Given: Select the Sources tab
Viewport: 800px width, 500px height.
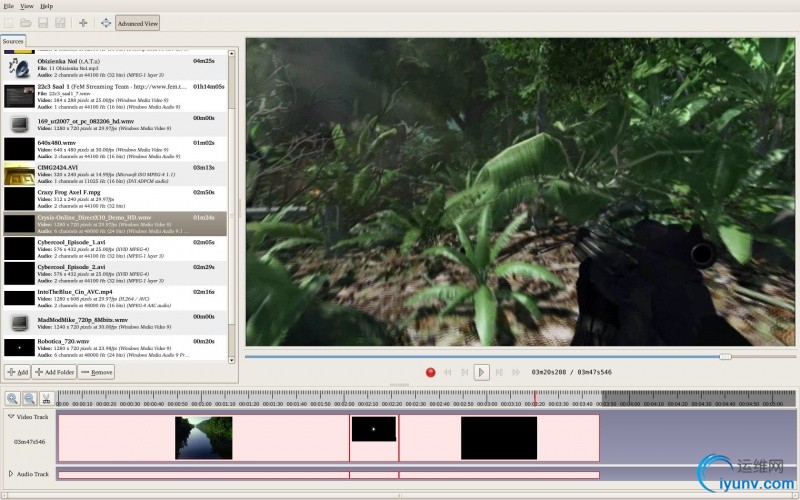Looking at the screenshot, I should (x=13, y=41).
